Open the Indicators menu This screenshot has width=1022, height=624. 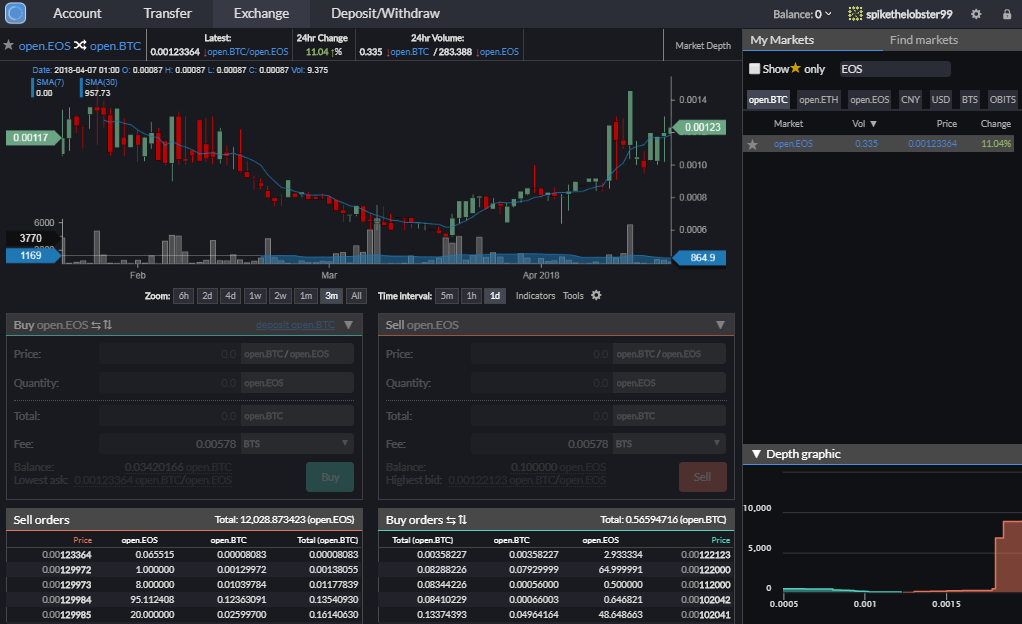[535, 296]
